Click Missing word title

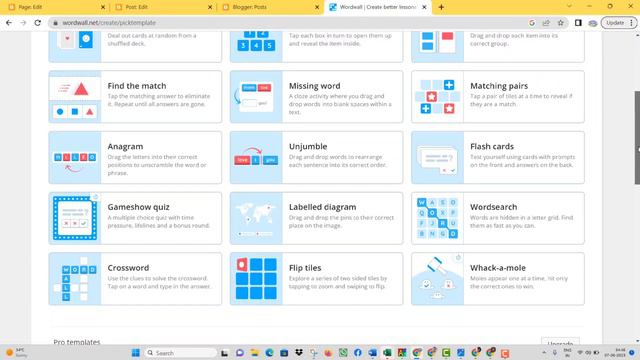pos(314,86)
